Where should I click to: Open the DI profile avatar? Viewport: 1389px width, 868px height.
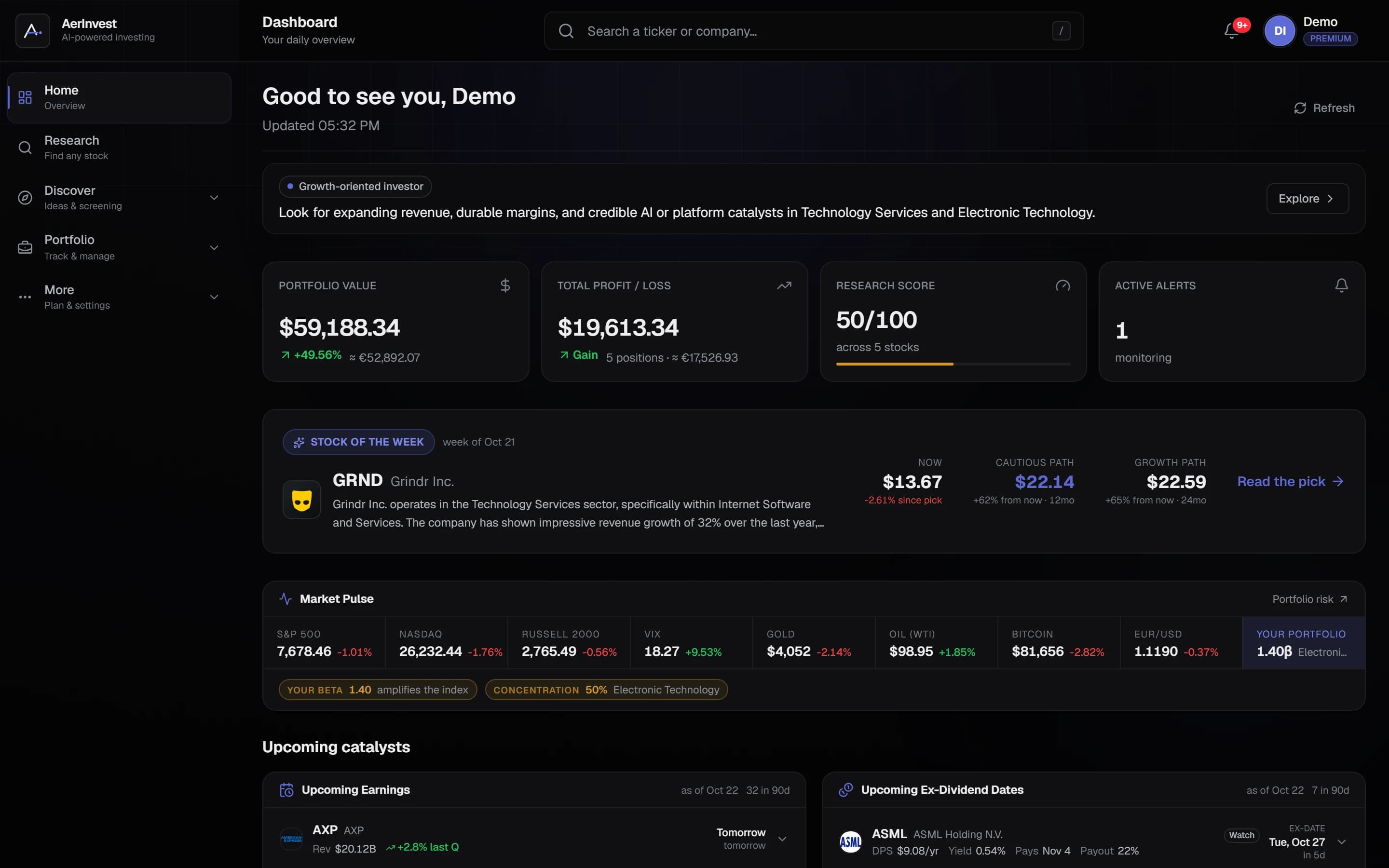(x=1280, y=30)
